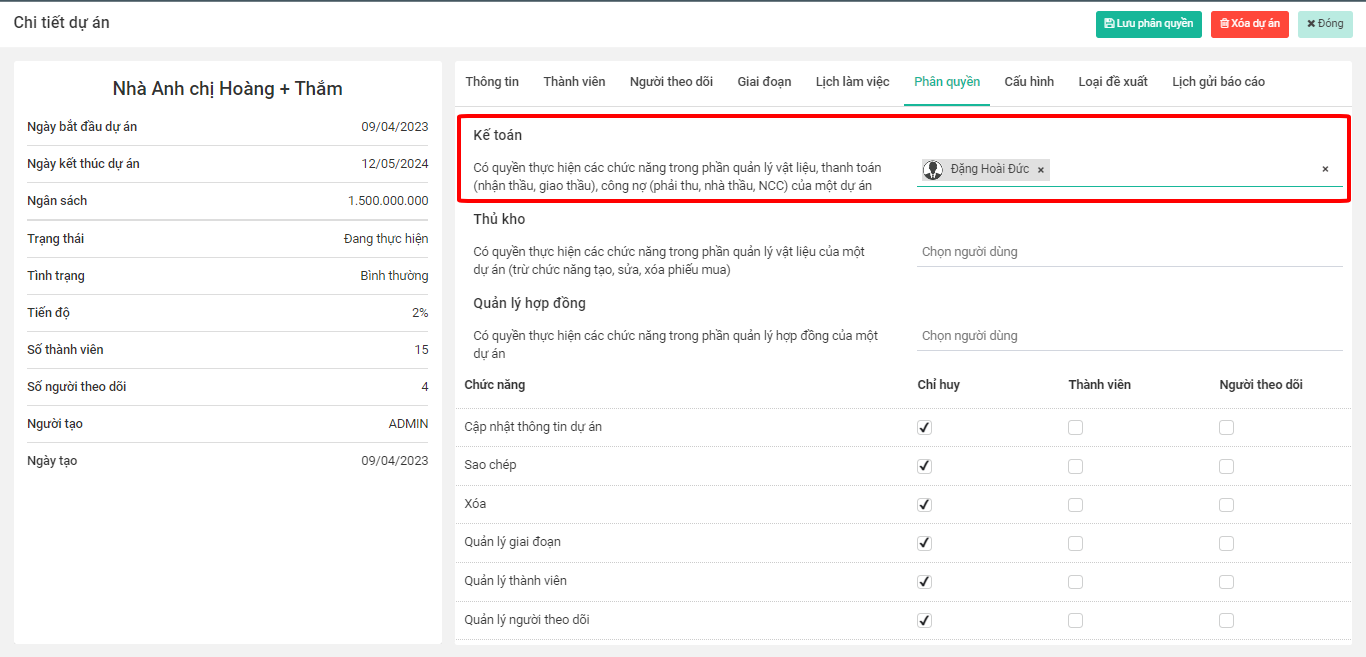Uncheck Chỉ huy for Cập nhật thông tin dự án

click(x=924, y=428)
